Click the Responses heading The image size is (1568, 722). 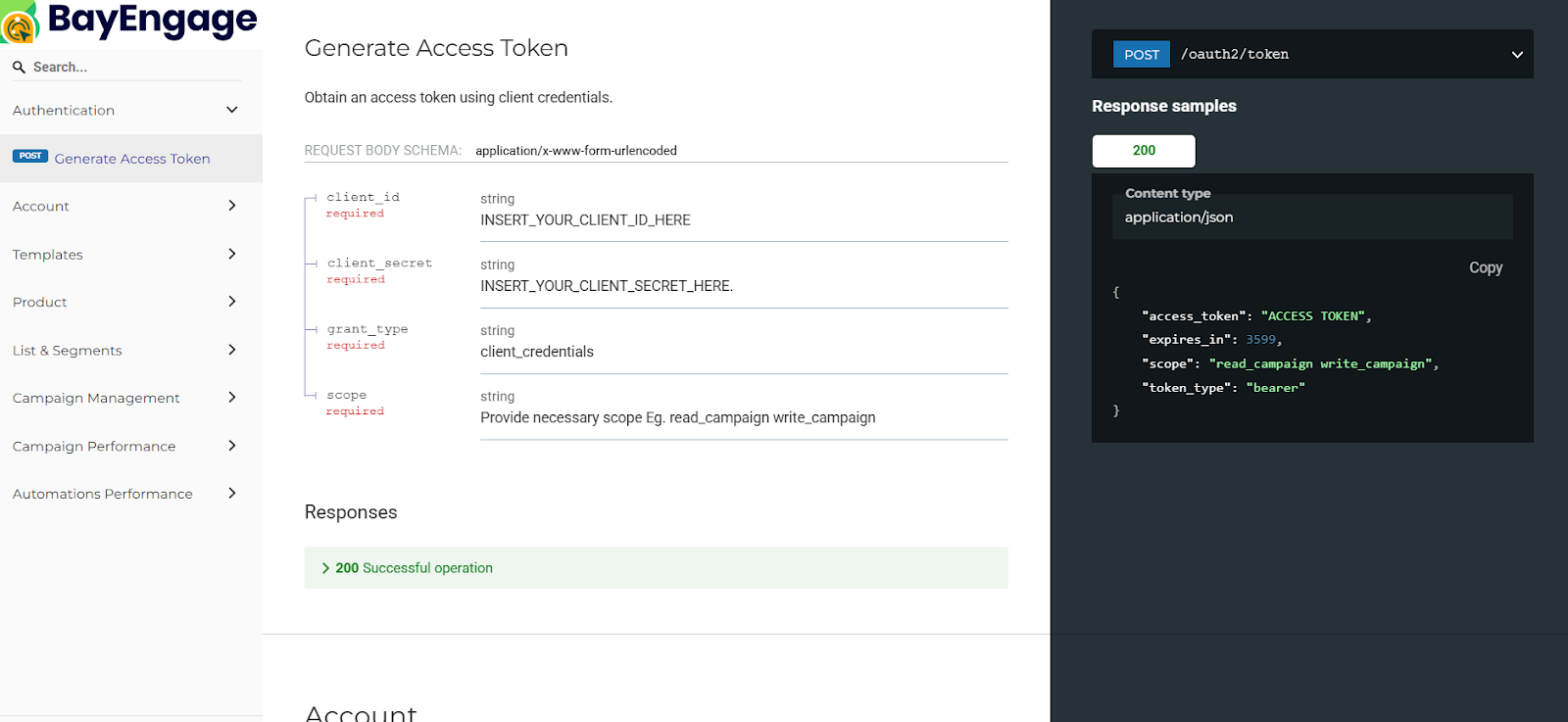(351, 512)
